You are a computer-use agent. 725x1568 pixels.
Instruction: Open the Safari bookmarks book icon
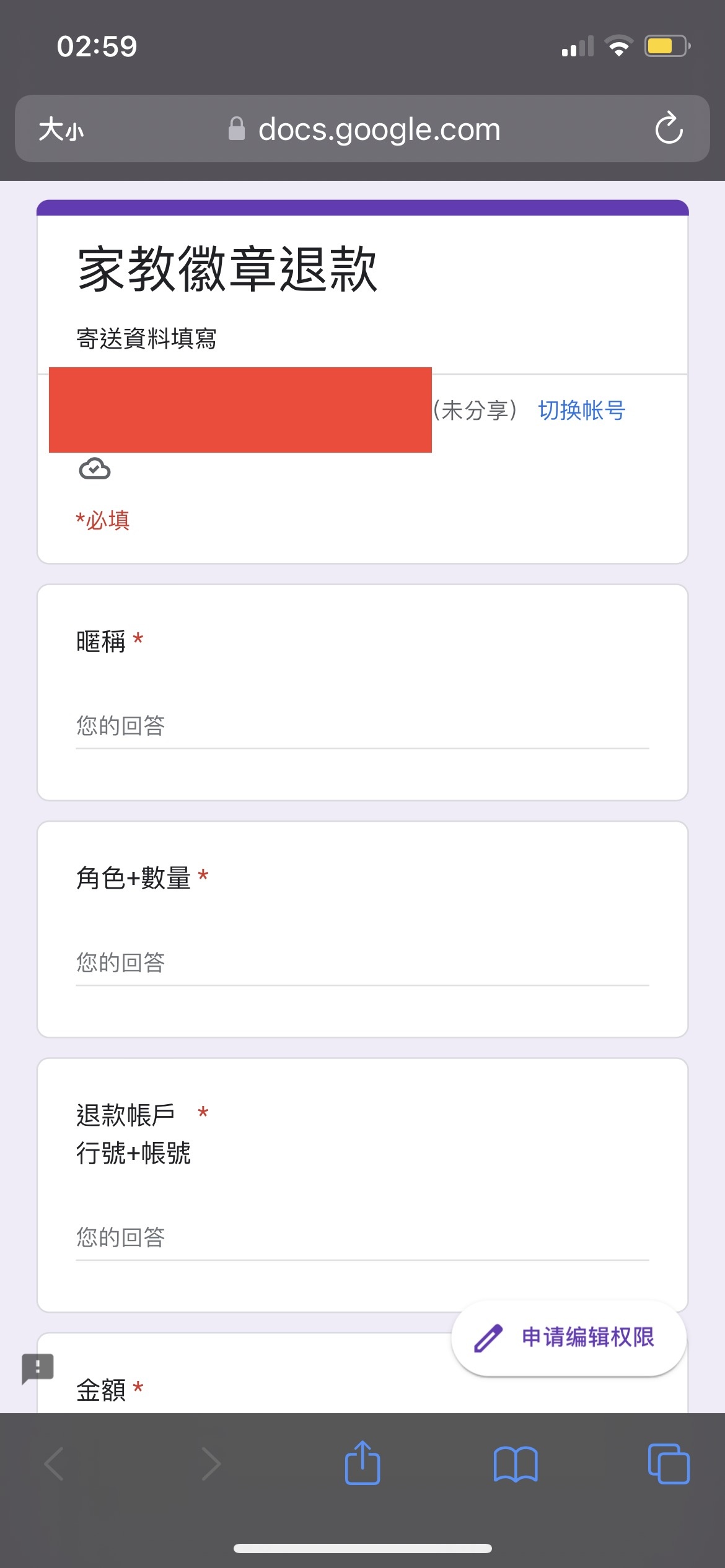click(x=516, y=1464)
